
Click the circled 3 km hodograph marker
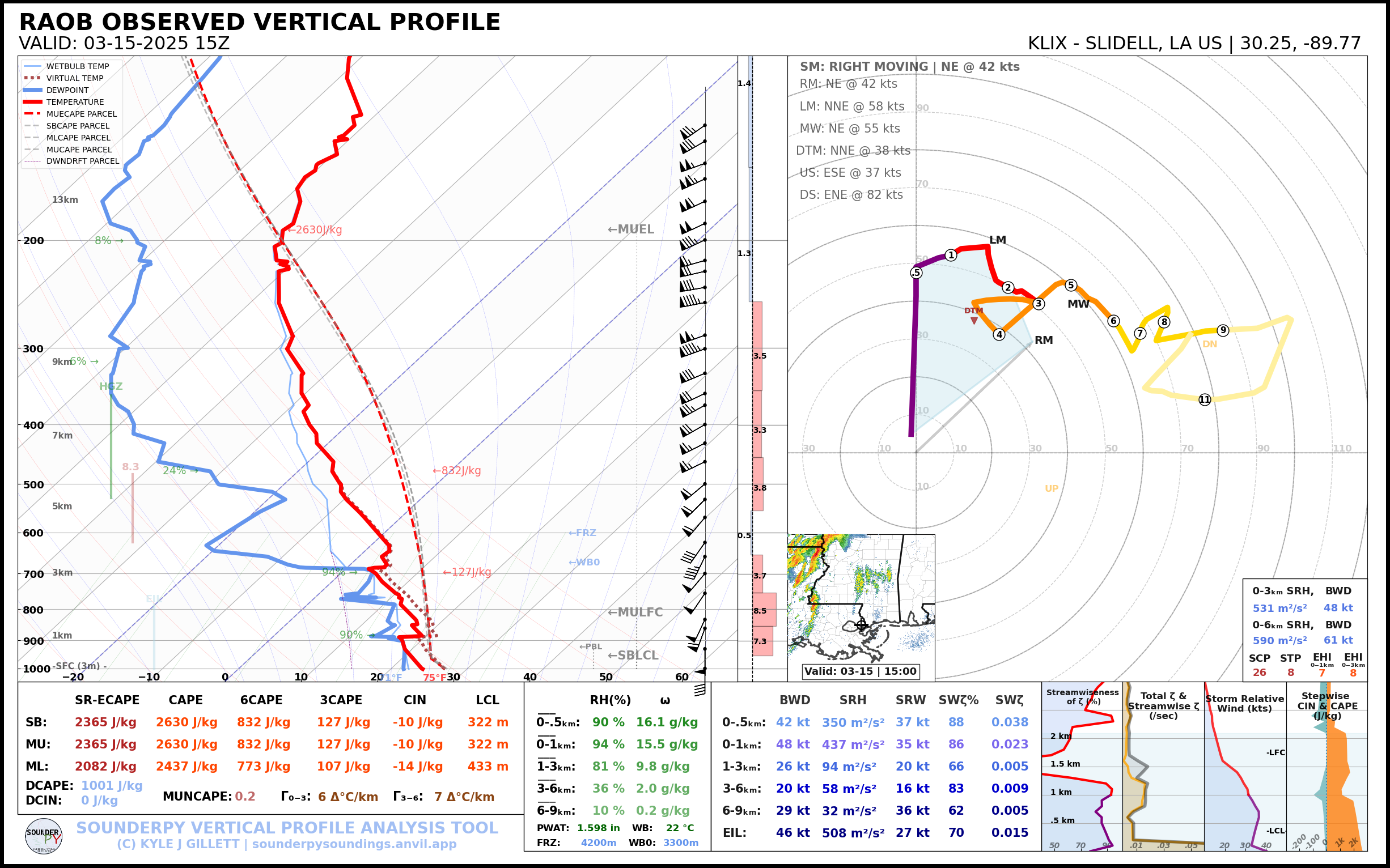pyautogui.click(x=1039, y=304)
